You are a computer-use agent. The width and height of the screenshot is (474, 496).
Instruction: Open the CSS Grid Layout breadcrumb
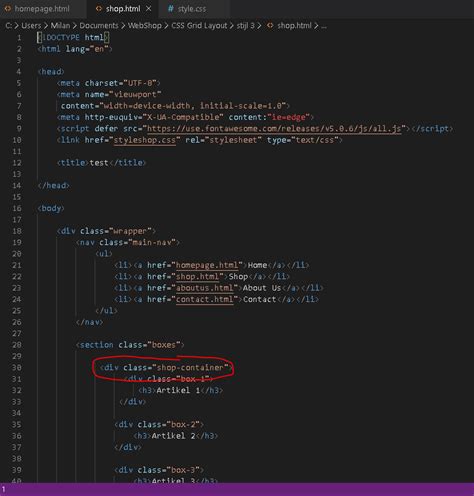coord(199,26)
